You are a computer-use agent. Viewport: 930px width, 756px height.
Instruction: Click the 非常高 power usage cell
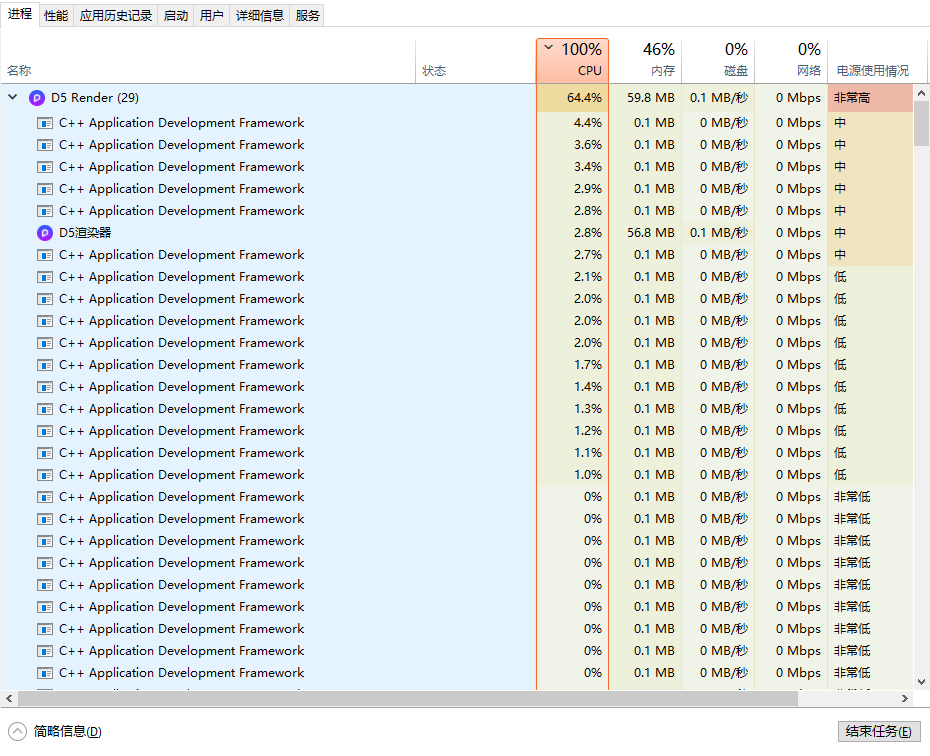coord(870,98)
